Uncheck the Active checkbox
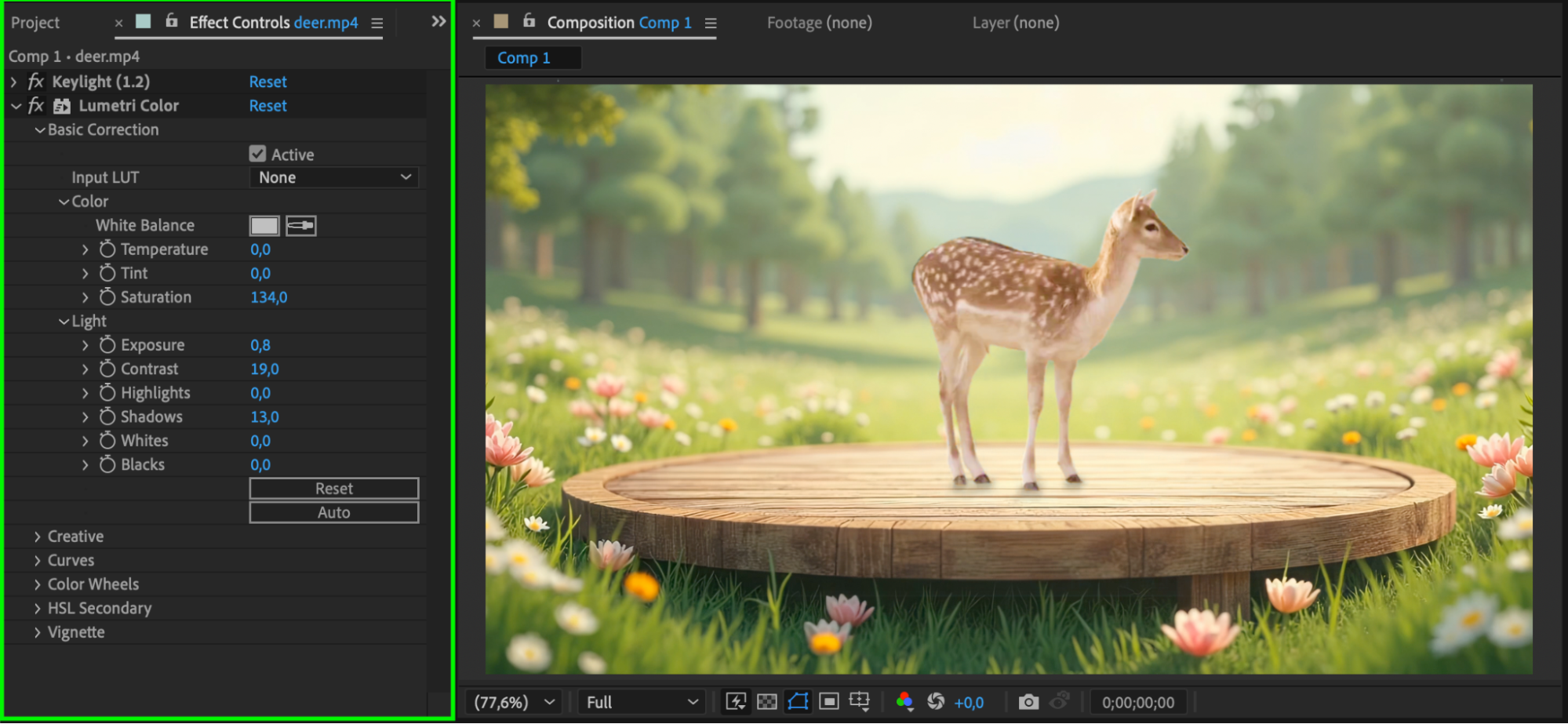1568x724 pixels. coord(257,155)
